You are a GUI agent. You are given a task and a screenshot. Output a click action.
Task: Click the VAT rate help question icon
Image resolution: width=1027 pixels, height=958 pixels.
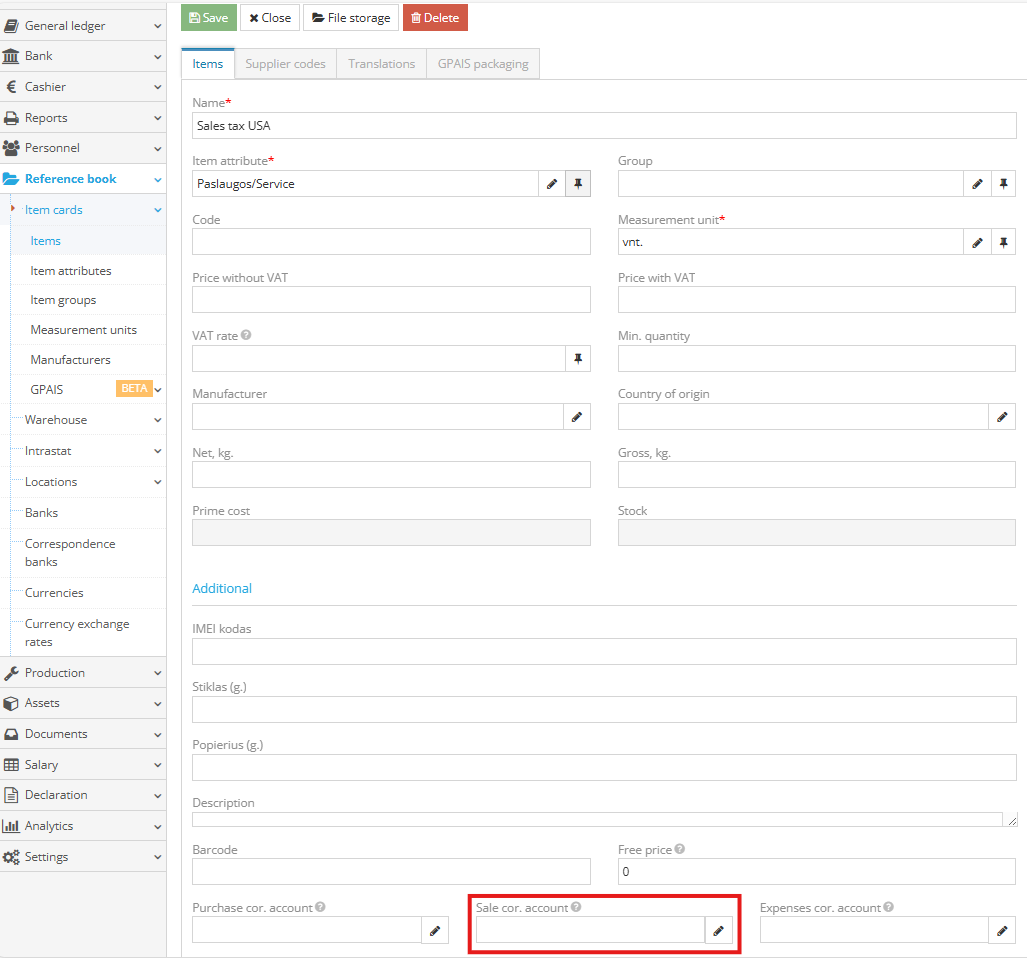coord(246,336)
